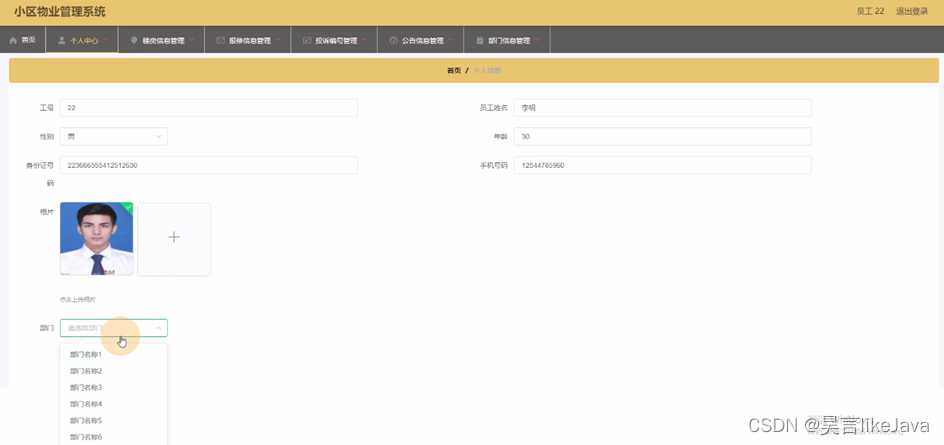Click the 小区物业管理系统 title
The width and height of the screenshot is (944, 445).
(60, 12)
